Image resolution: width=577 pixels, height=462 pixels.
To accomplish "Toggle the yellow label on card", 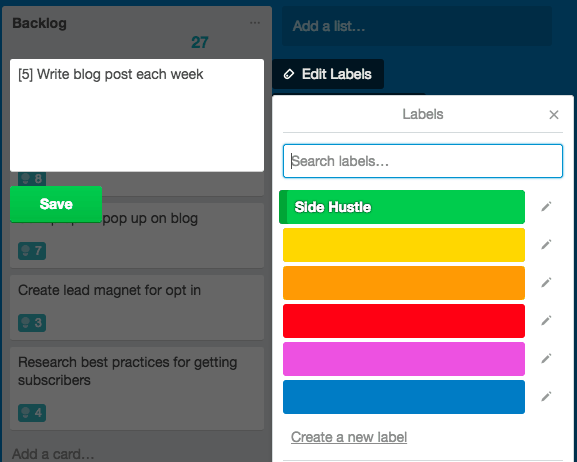I will pos(404,245).
